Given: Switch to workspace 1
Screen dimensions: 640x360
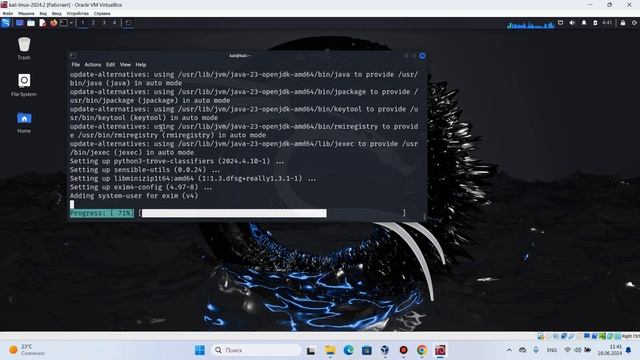Looking at the screenshot, I should [x=82, y=23].
